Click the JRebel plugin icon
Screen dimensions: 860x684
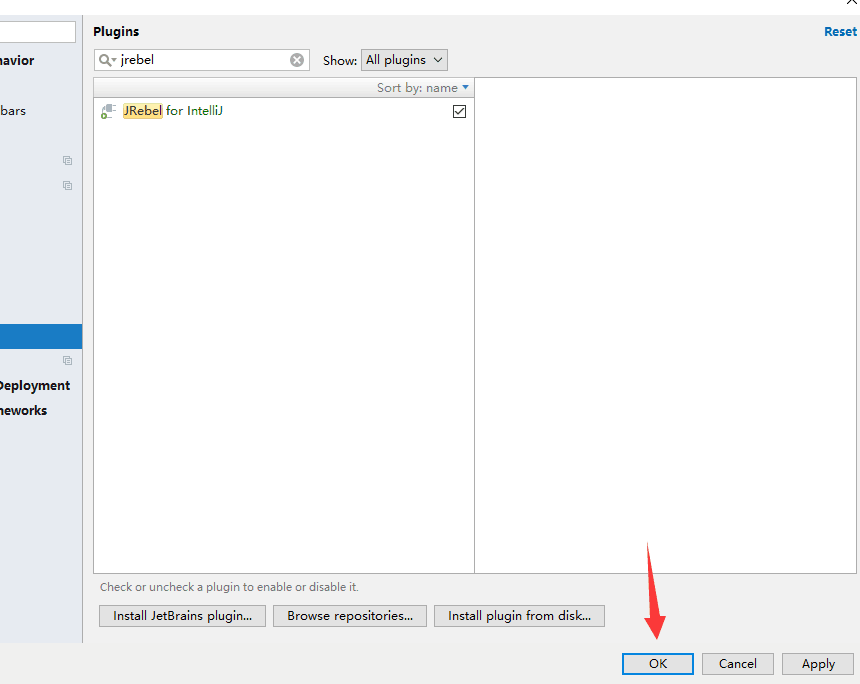coord(108,111)
